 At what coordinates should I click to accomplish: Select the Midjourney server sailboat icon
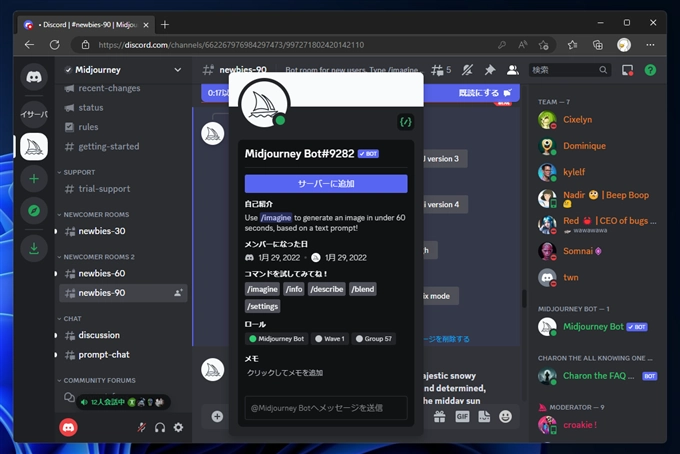pyautogui.click(x=34, y=147)
